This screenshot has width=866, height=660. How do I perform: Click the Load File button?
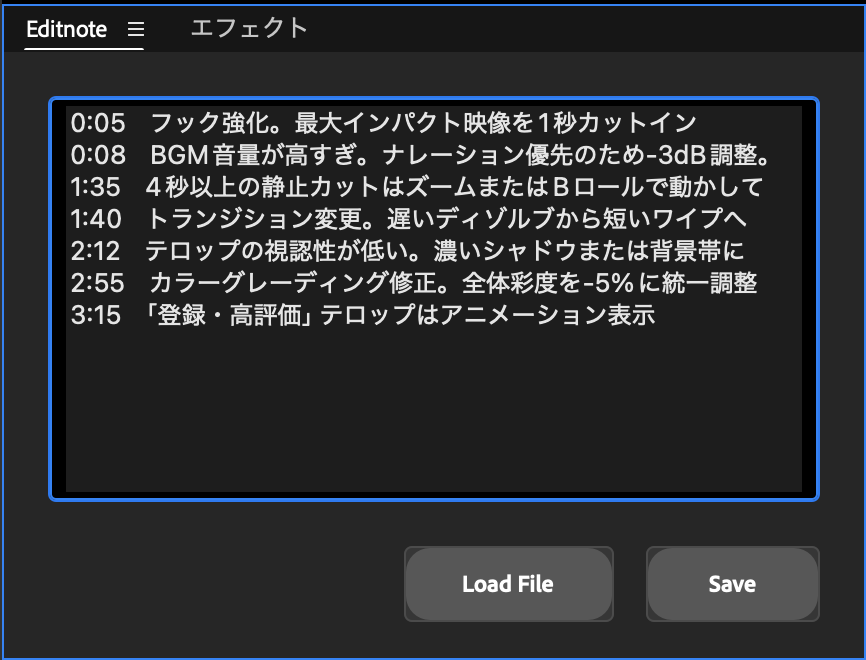[508, 584]
